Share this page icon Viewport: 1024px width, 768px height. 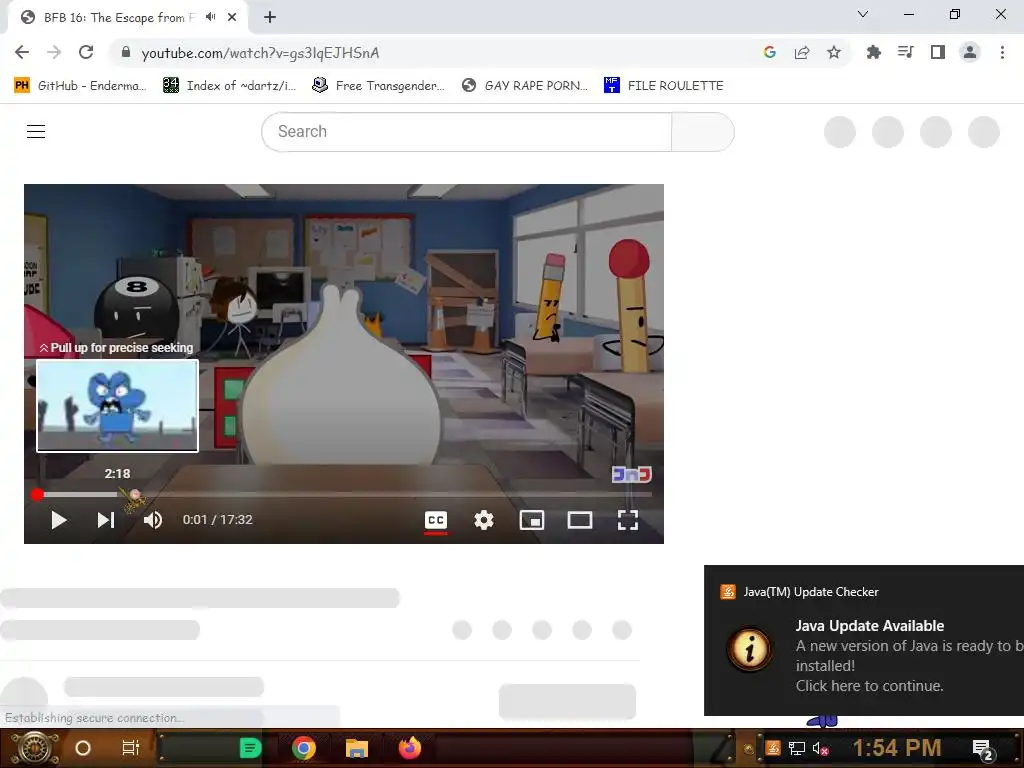(802, 52)
